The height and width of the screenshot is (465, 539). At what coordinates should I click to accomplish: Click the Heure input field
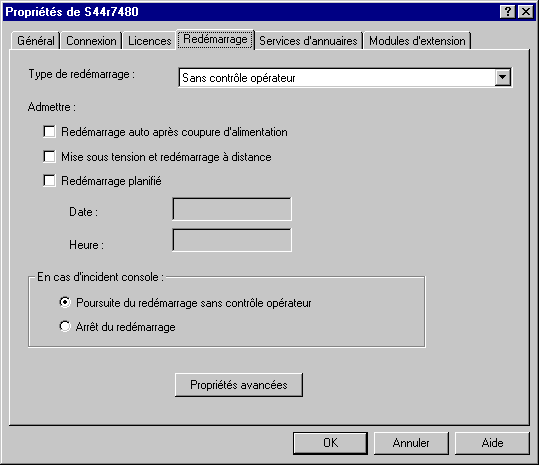[x=232, y=240]
